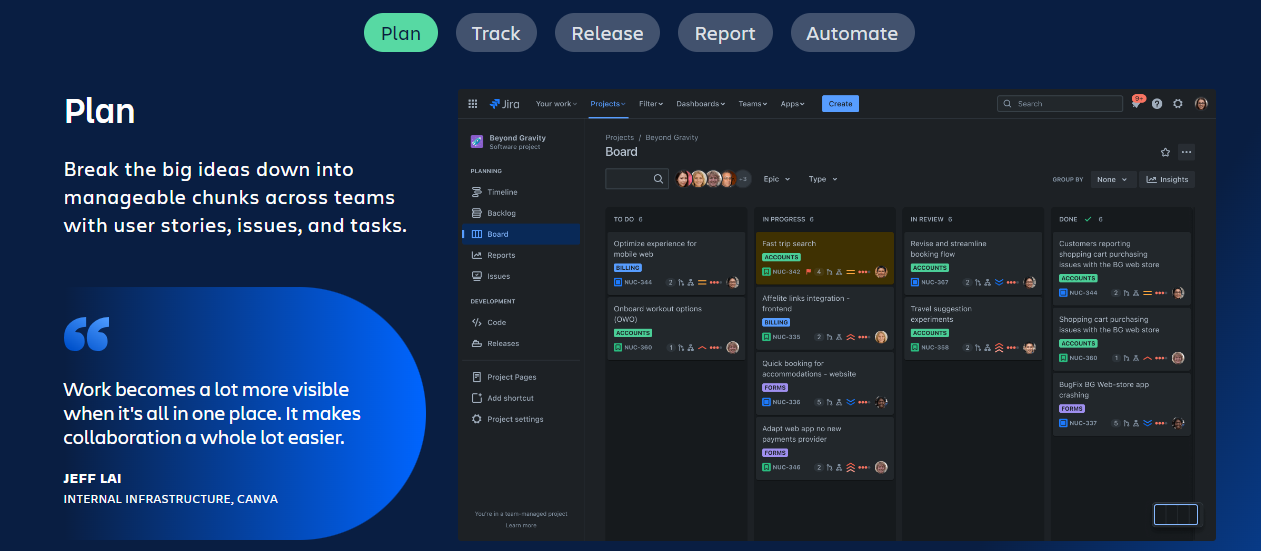
Task: Open the Filter dropdown menu
Action: click(652, 104)
